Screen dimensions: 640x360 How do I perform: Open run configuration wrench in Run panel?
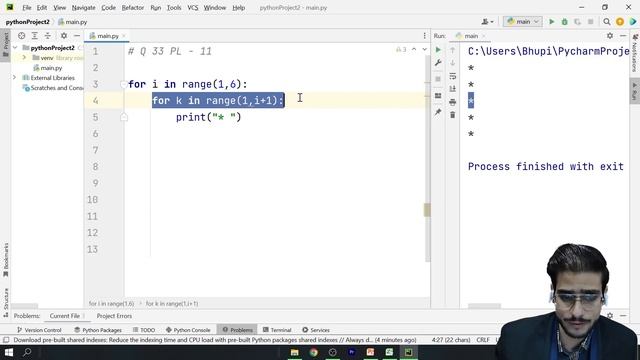[x=438, y=63]
